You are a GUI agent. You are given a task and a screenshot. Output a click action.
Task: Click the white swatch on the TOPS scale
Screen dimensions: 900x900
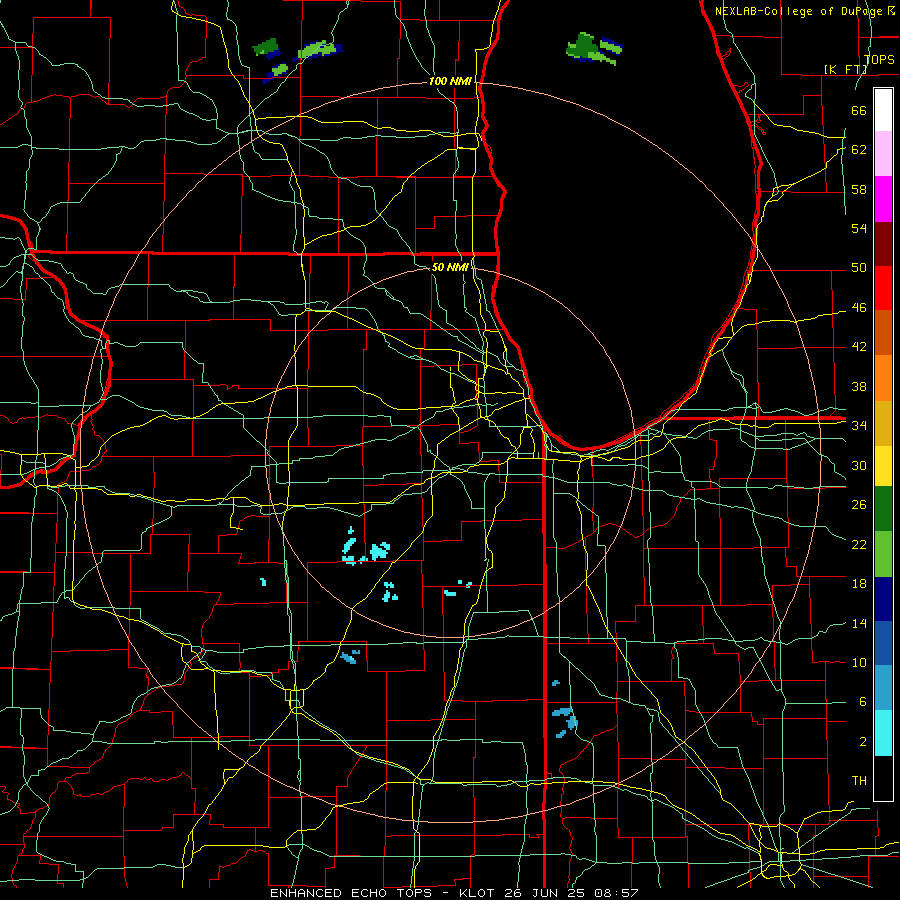(x=883, y=110)
